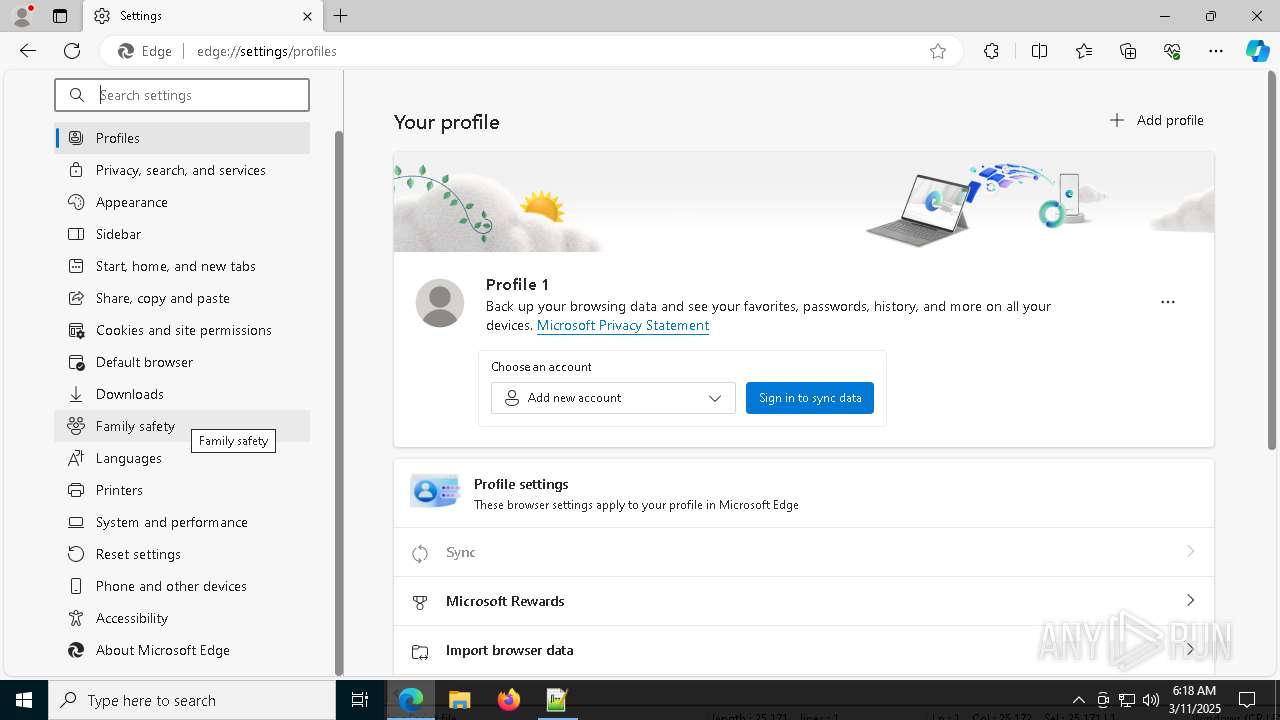Open Cookies and site permissions
This screenshot has width=1280, height=720.
click(182, 330)
